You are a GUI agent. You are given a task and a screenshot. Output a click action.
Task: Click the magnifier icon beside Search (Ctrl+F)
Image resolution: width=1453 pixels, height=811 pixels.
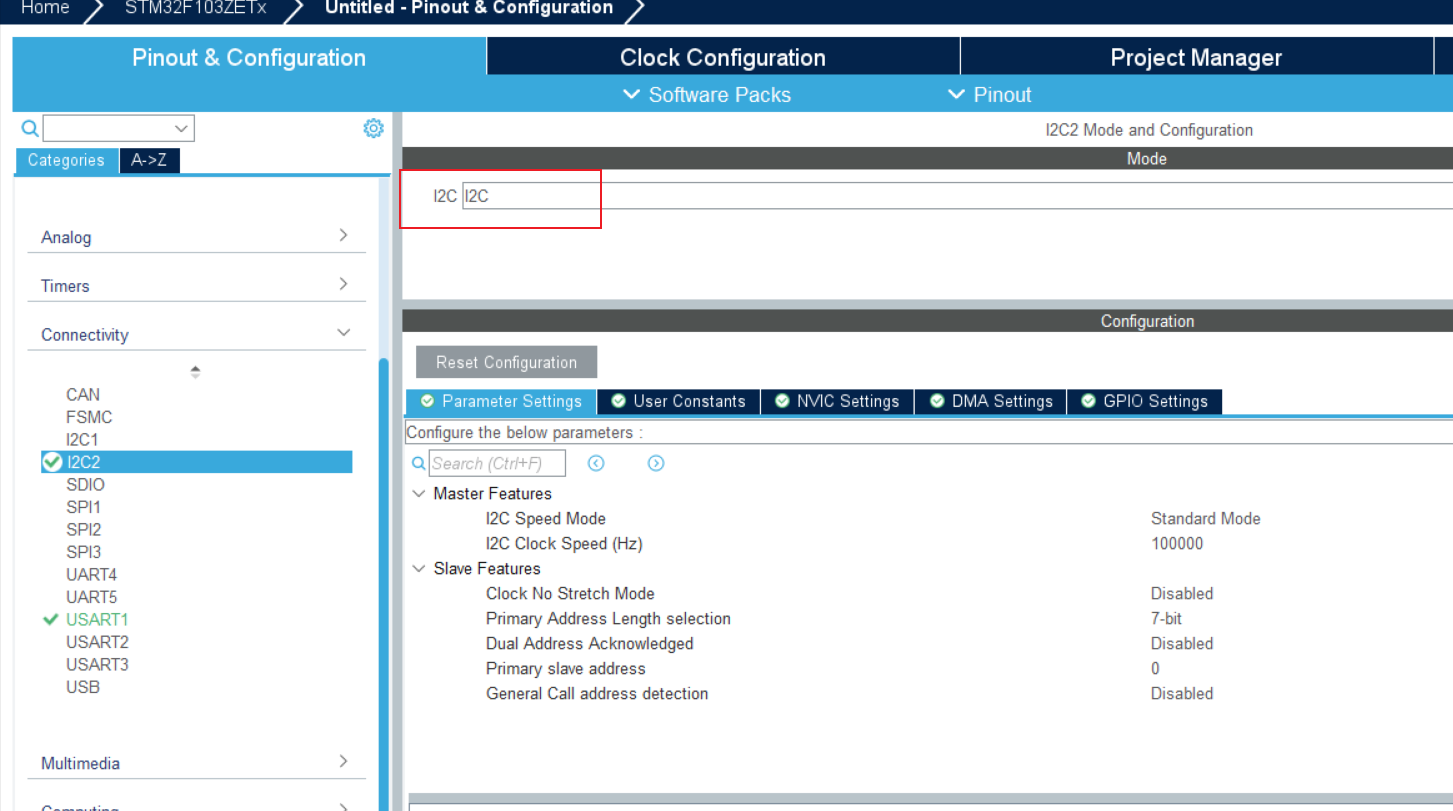click(419, 463)
